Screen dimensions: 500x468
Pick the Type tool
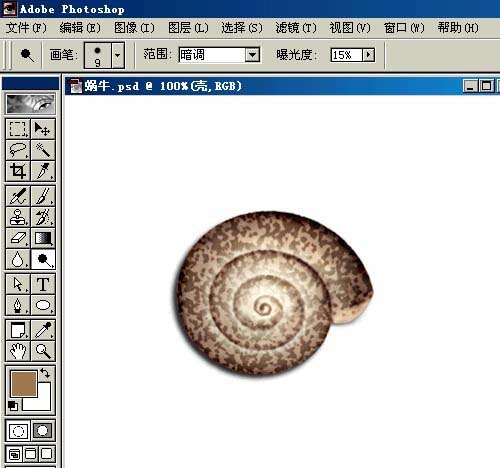(43, 284)
